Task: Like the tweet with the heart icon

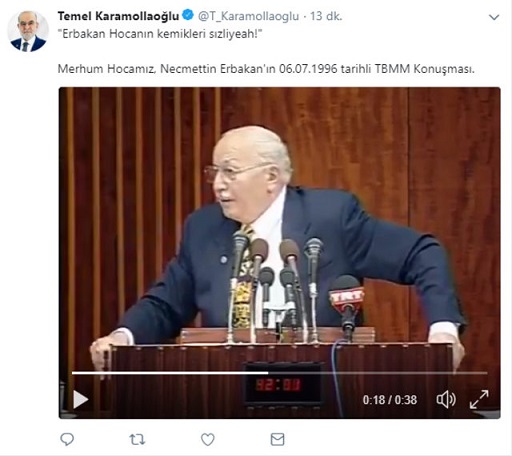Action: click(x=208, y=439)
